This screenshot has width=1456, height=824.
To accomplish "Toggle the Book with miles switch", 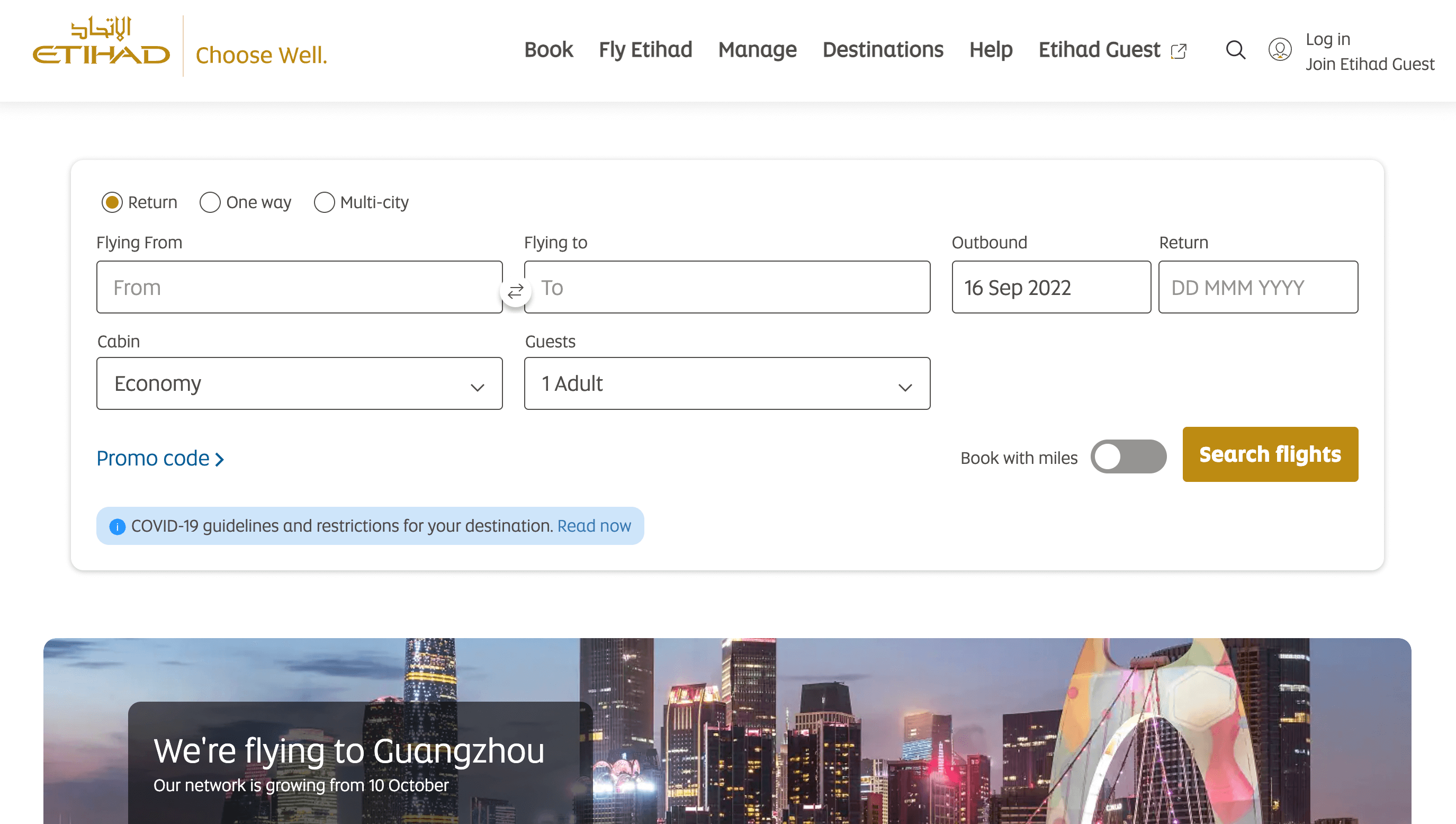I will pyautogui.click(x=1128, y=456).
